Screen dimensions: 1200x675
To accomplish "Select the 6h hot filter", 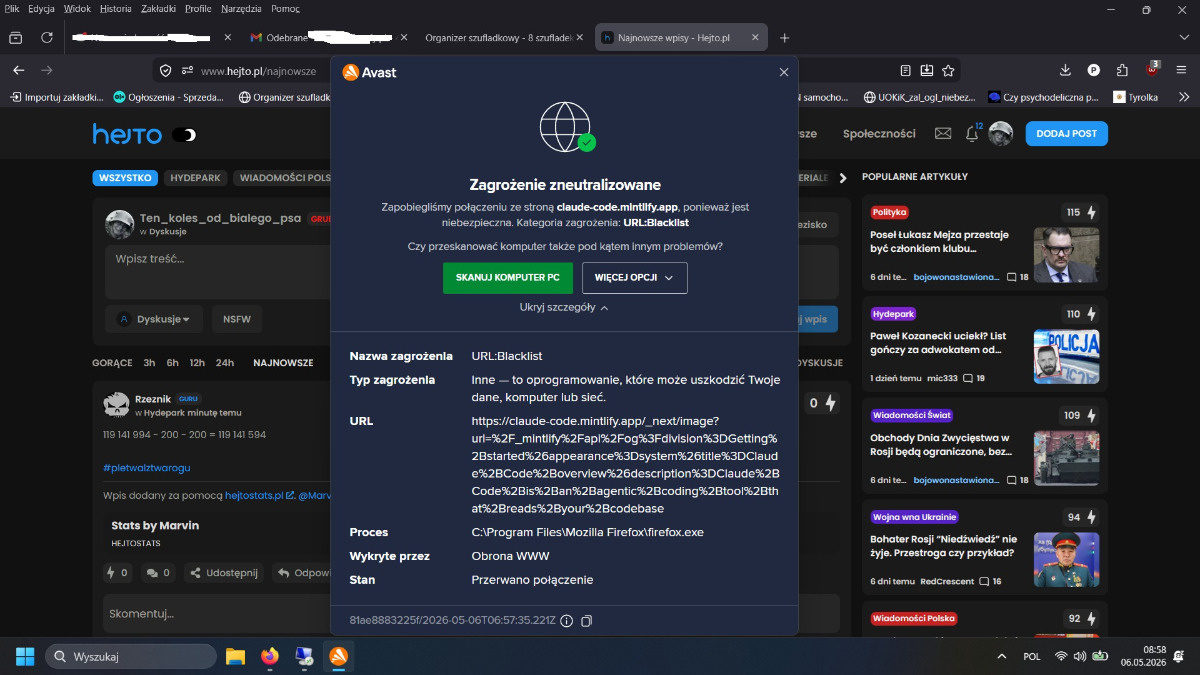I will [173, 363].
